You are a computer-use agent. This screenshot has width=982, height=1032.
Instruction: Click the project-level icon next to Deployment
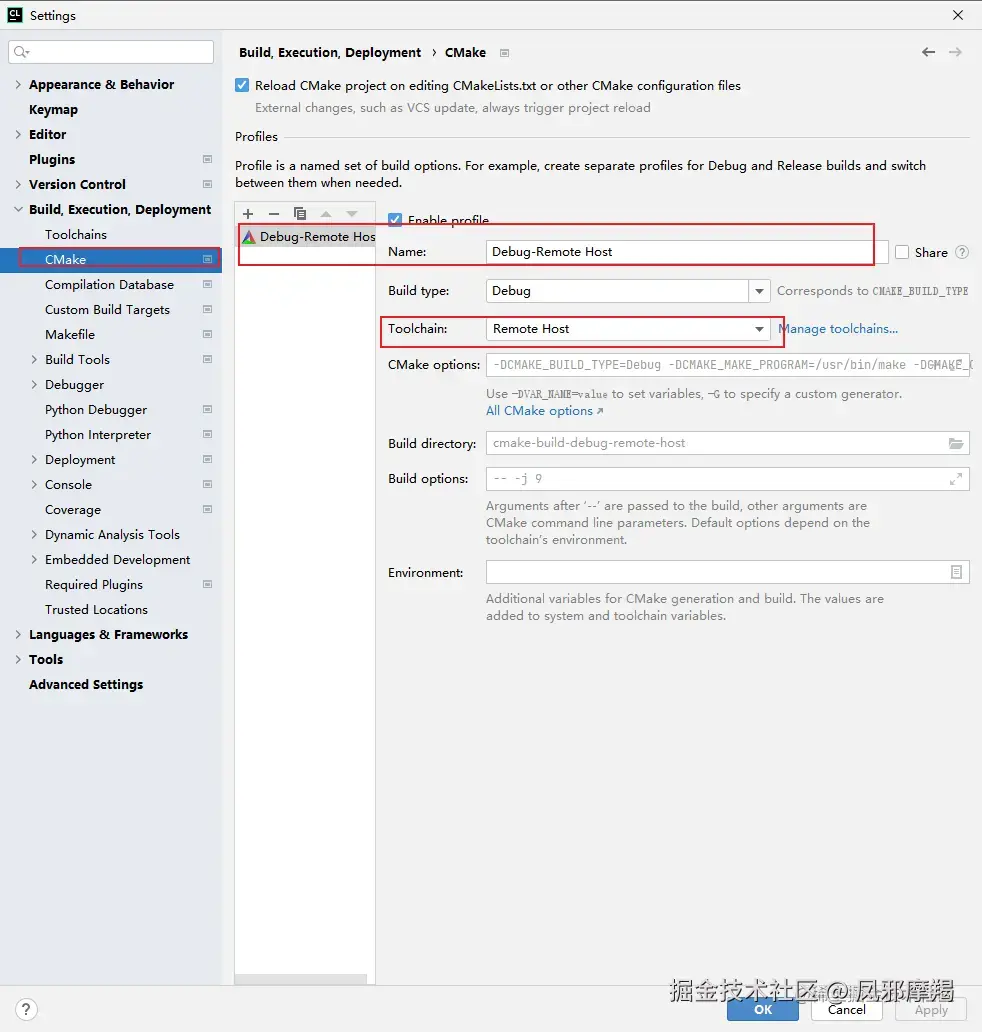click(x=207, y=459)
